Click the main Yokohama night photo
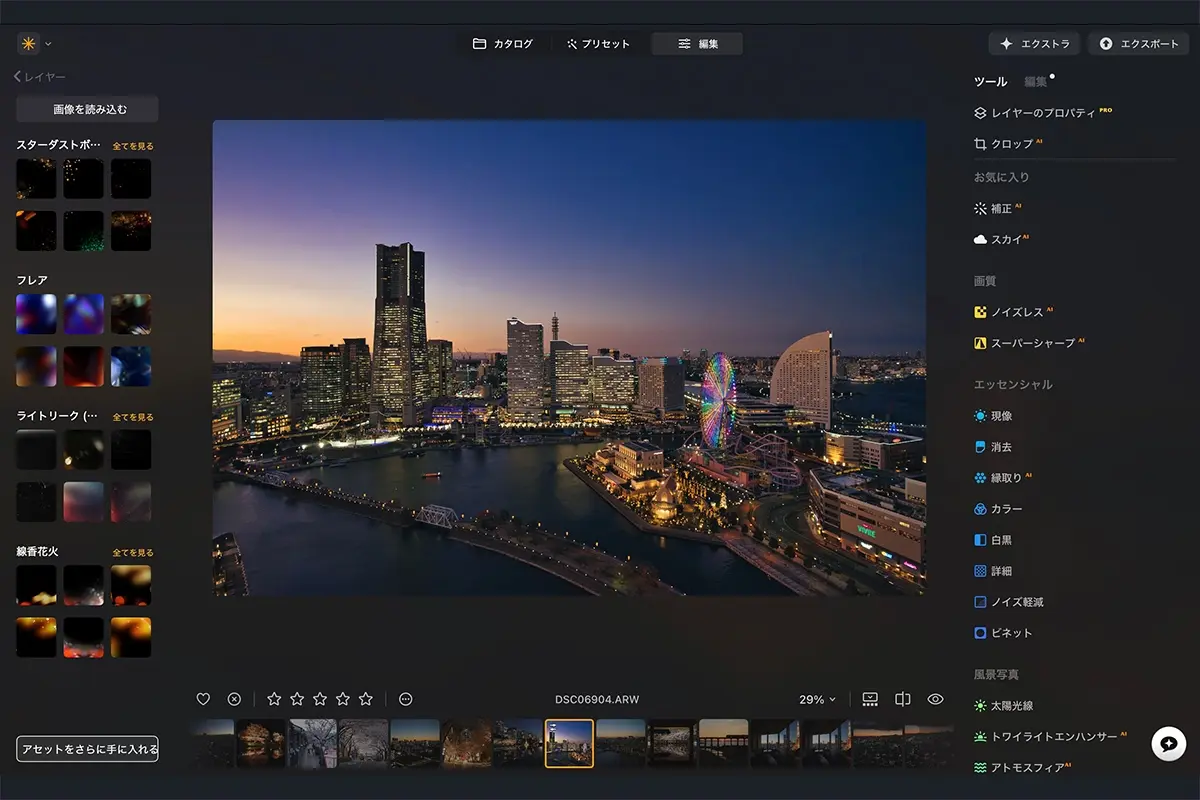This screenshot has height=800, width=1200. point(569,358)
